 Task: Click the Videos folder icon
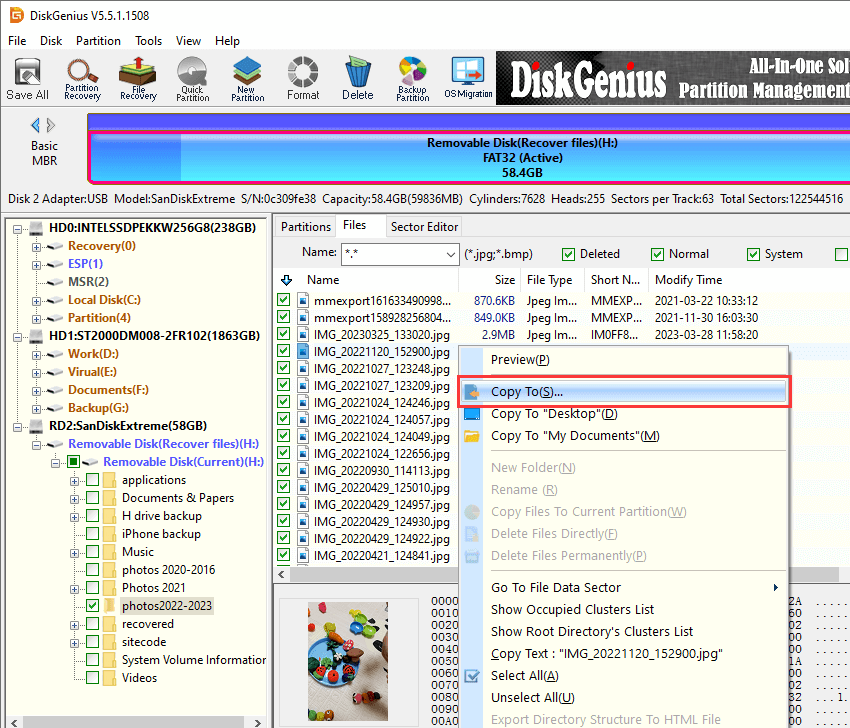(110, 678)
